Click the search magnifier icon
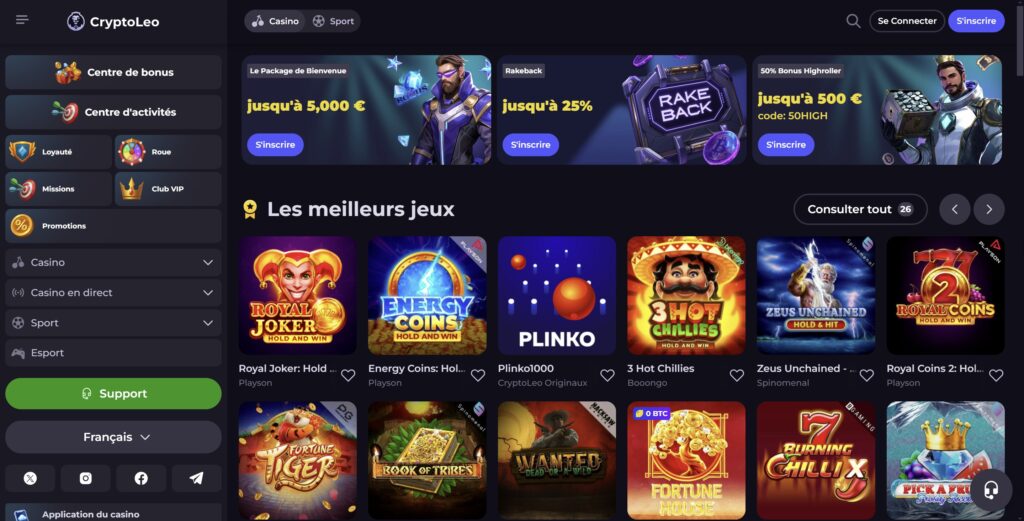1024x521 pixels. [853, 21]
